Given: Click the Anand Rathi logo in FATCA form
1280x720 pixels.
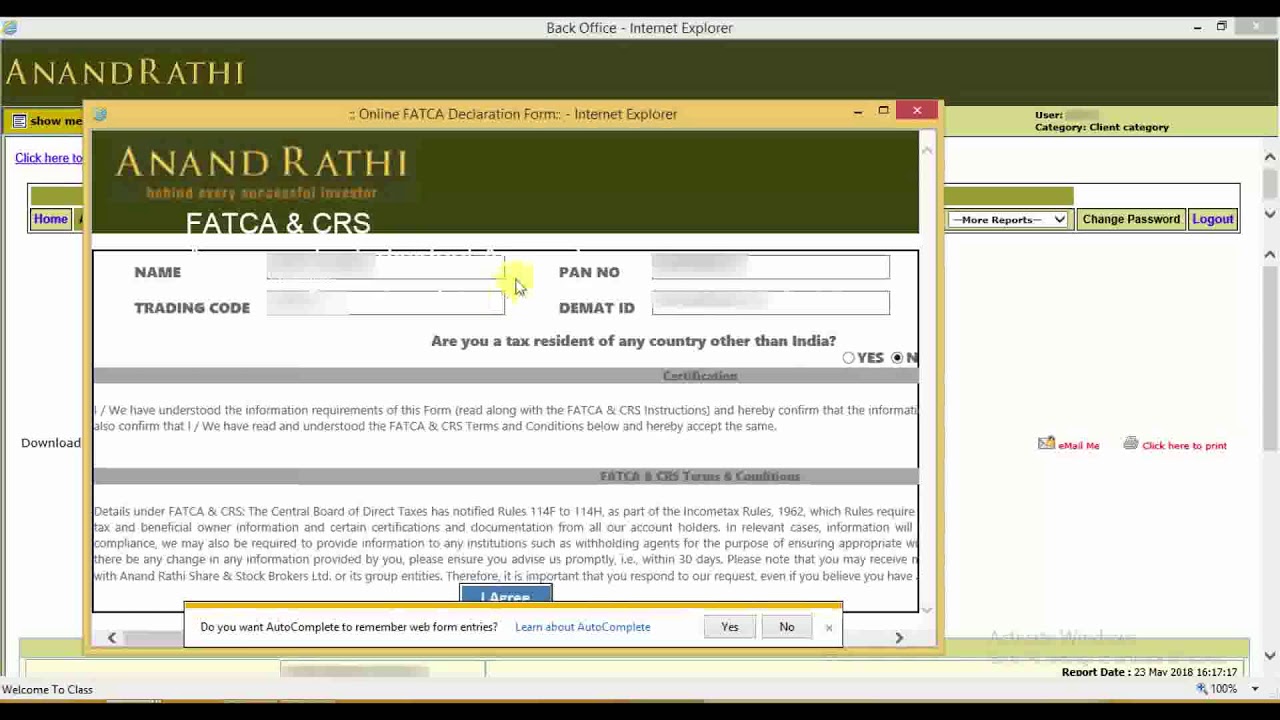Looking at the screenshot, I should pos(261,170).
